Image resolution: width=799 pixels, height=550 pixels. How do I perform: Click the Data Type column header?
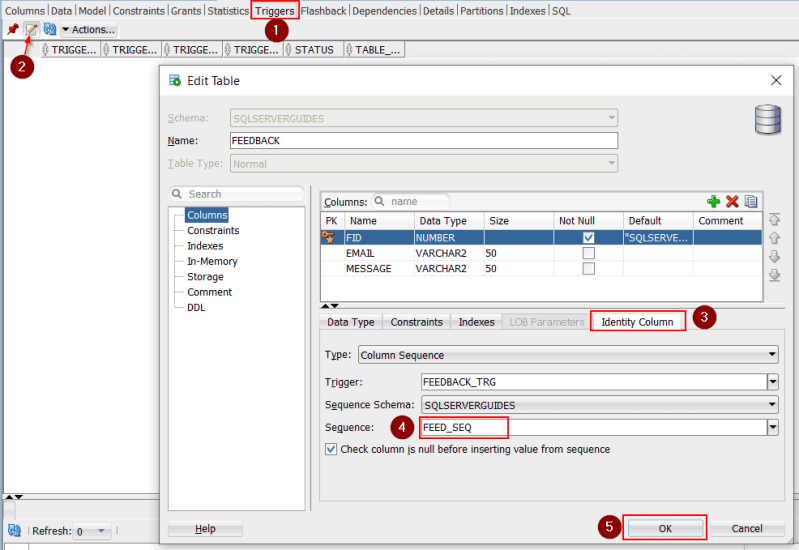click(x=448, y=221)
